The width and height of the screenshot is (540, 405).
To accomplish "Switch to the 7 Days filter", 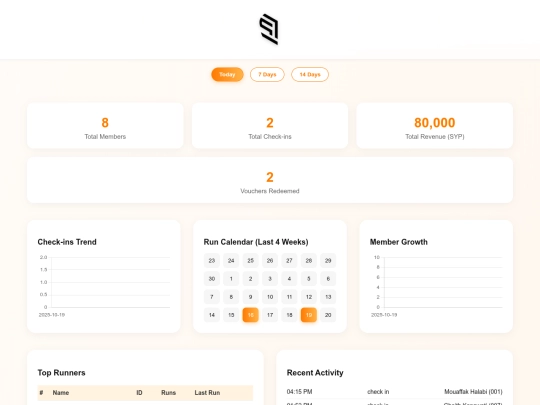I will pyautogui.click(x=267, y=74).
